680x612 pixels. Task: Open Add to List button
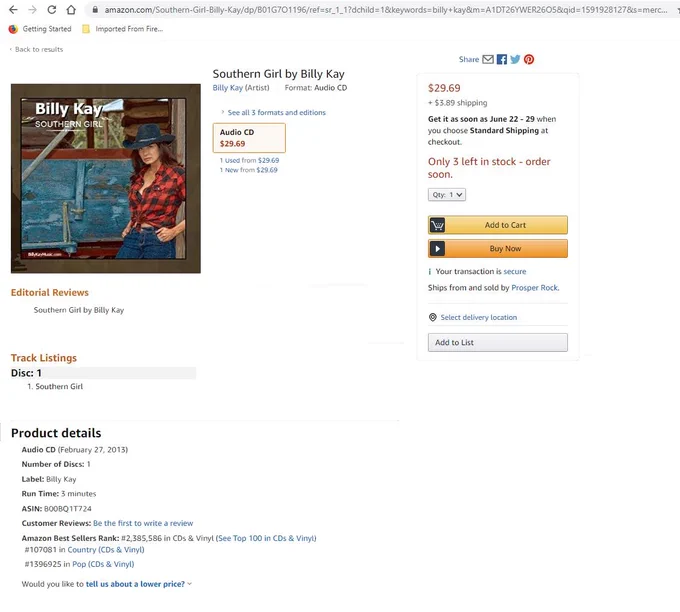click(x=497, y=342)
